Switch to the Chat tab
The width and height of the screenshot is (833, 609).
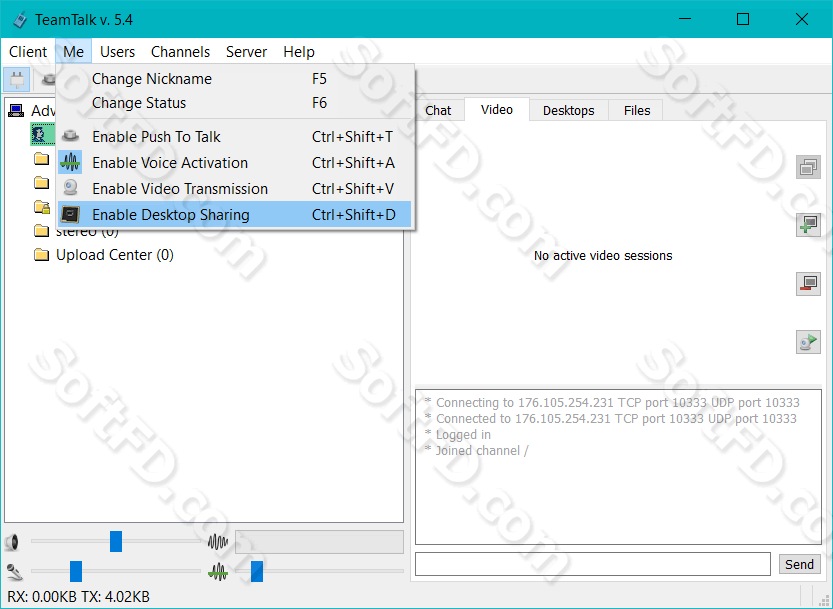[x=438, y=111]
